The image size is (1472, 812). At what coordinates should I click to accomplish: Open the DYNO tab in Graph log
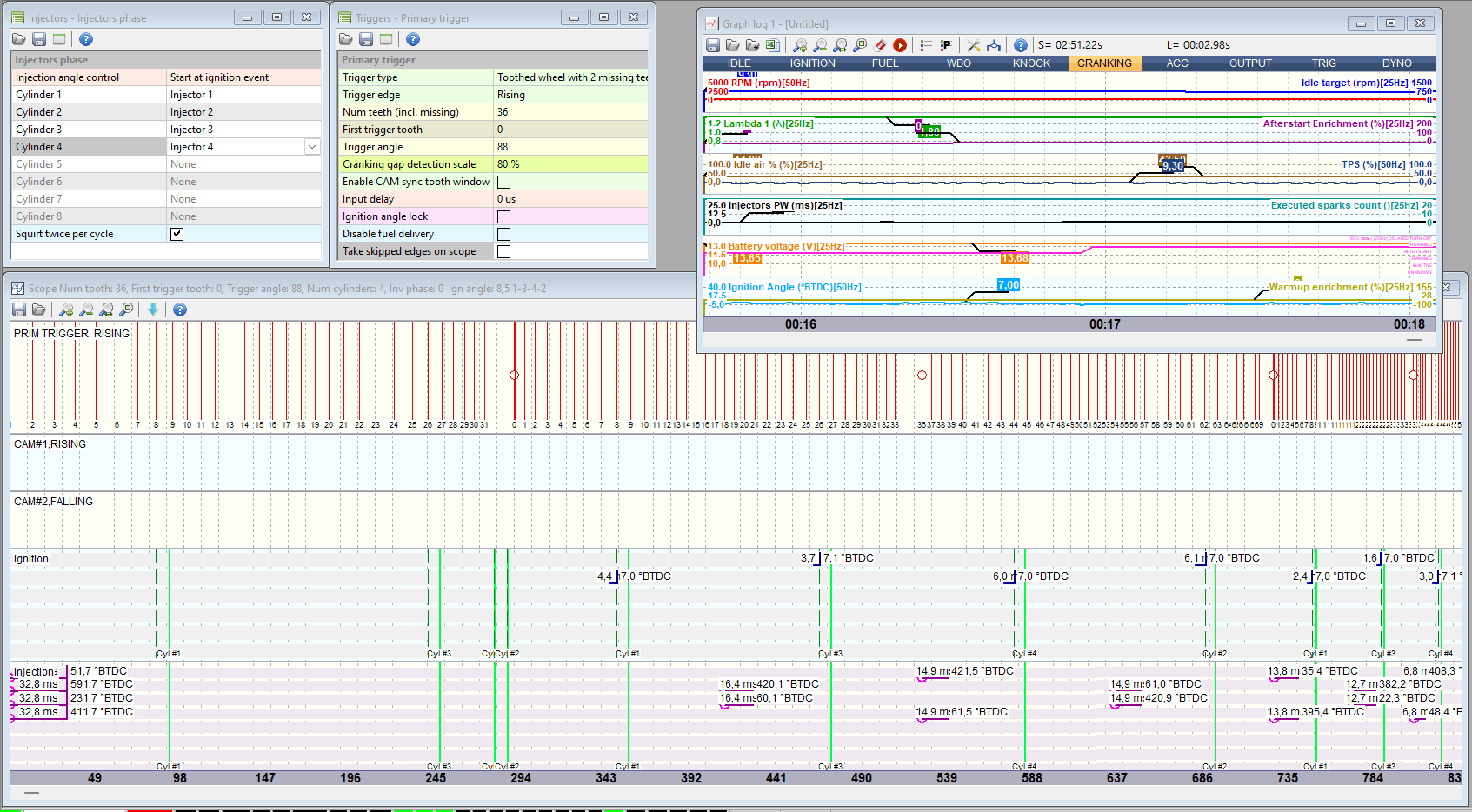[x=1396, y=63]
